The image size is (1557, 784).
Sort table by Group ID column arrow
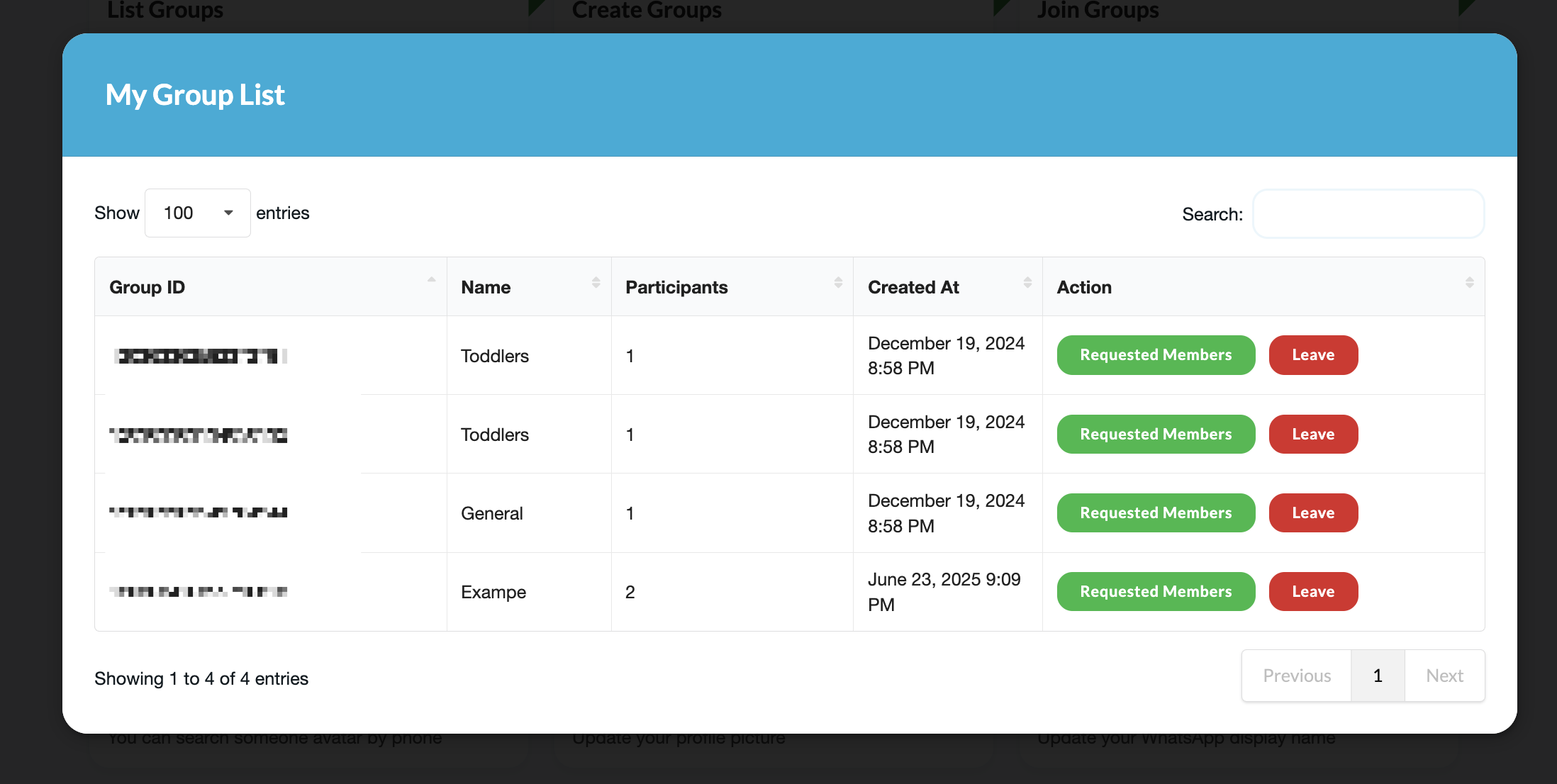(431, 281)
